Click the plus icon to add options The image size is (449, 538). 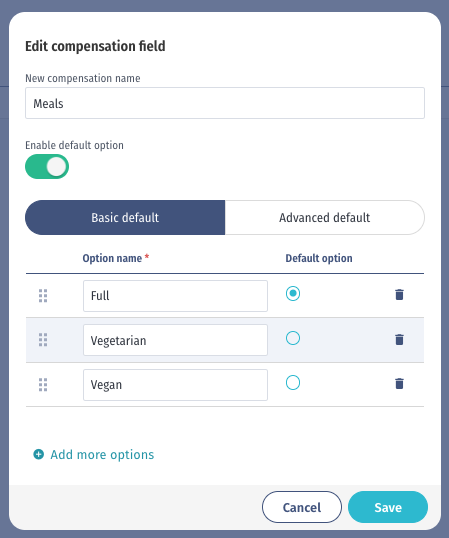pos(38,454)
